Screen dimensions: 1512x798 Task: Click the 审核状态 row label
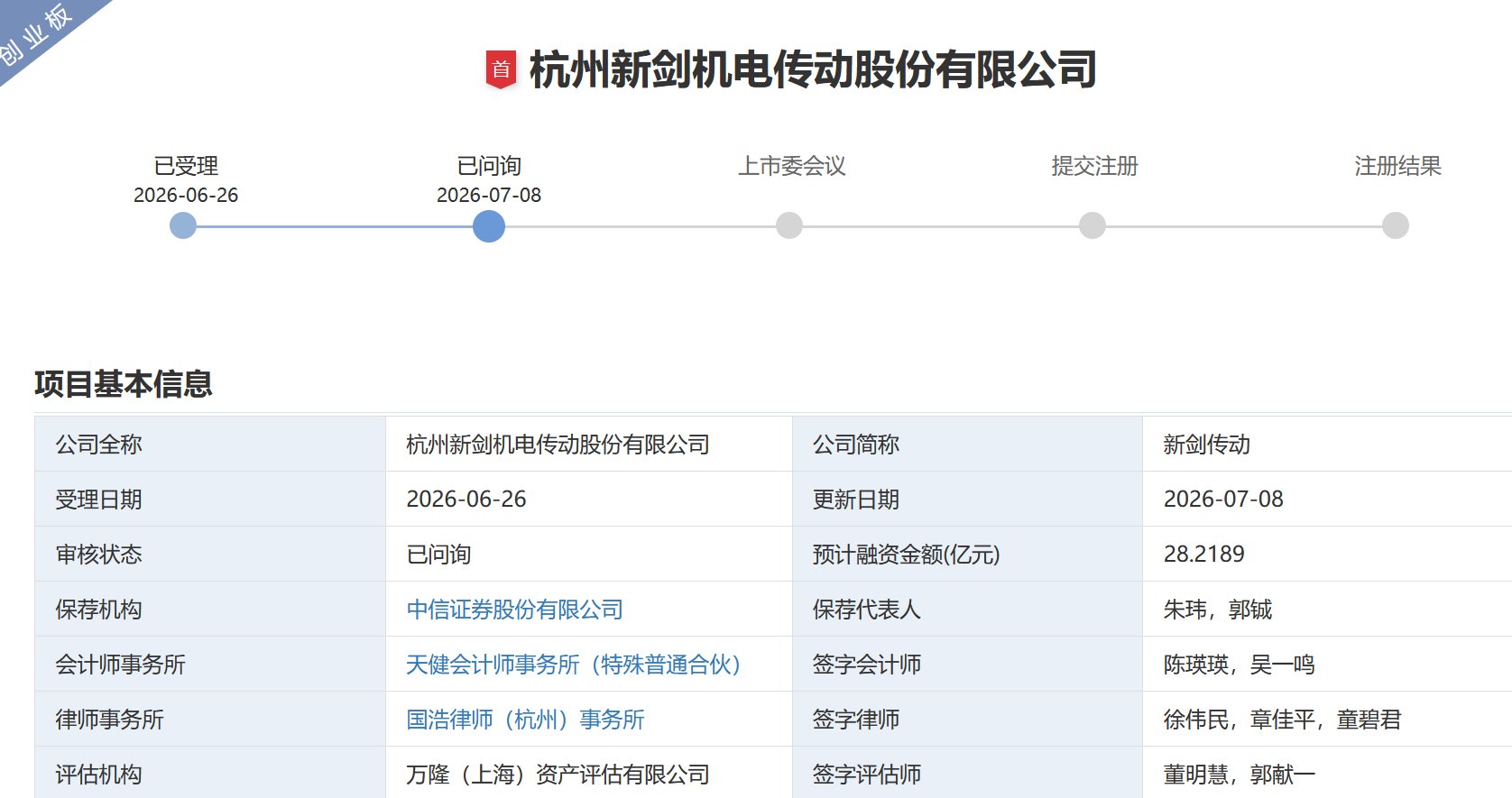[x=99, y=555]
